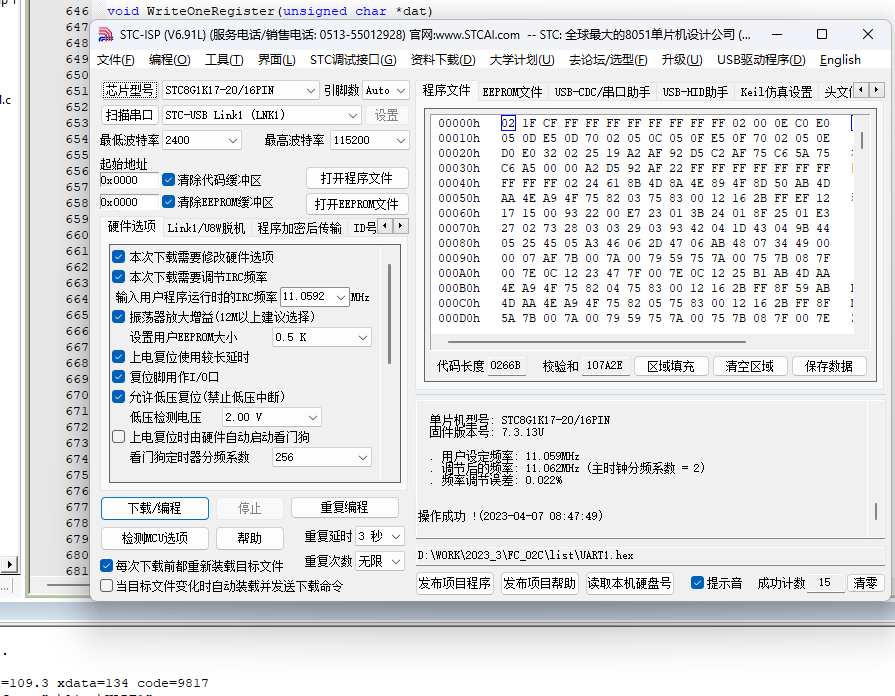Click 清空区域 button
Screen dimensions: 895x696
(749, 366)
